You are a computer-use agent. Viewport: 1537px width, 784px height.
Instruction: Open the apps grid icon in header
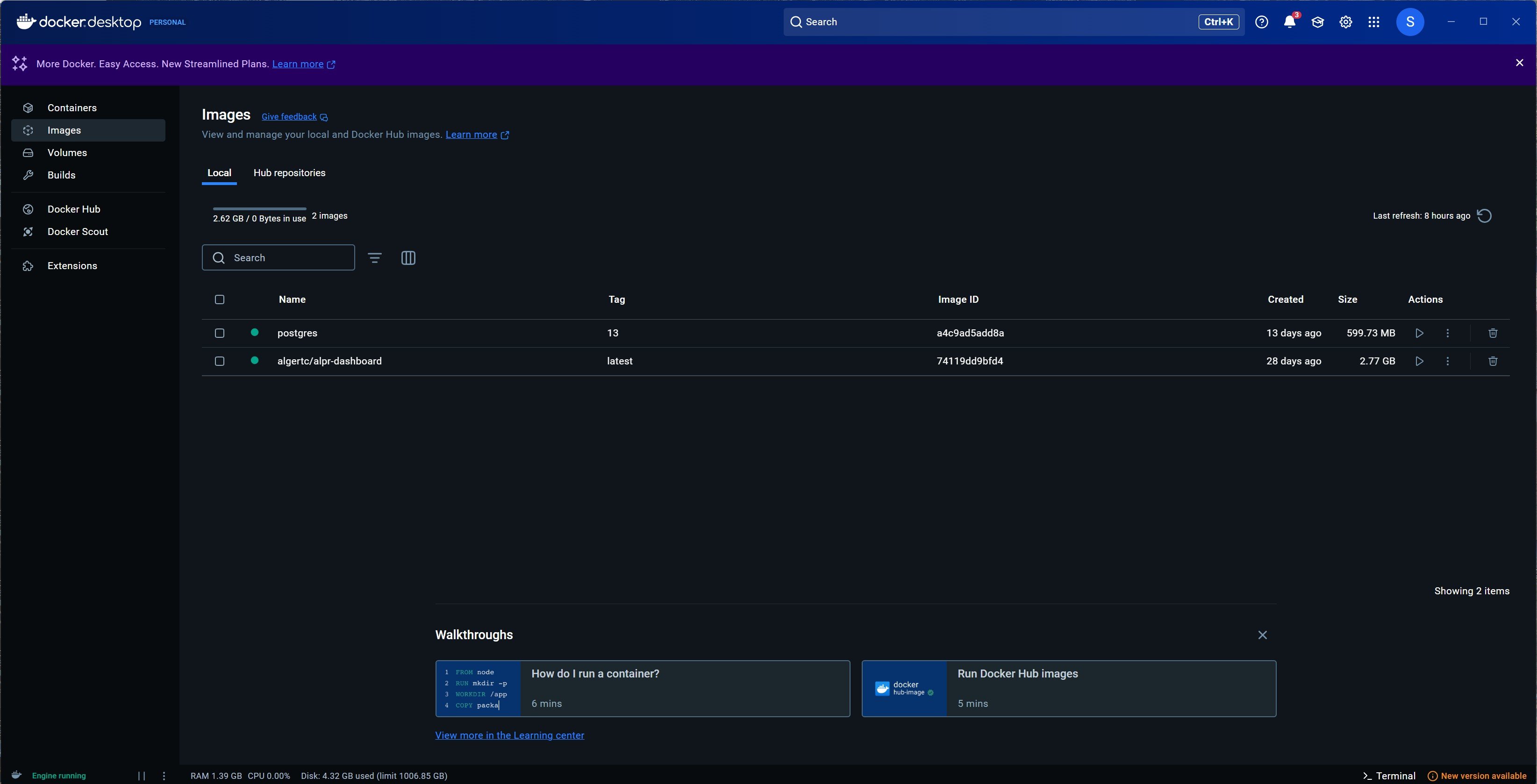1373,22
